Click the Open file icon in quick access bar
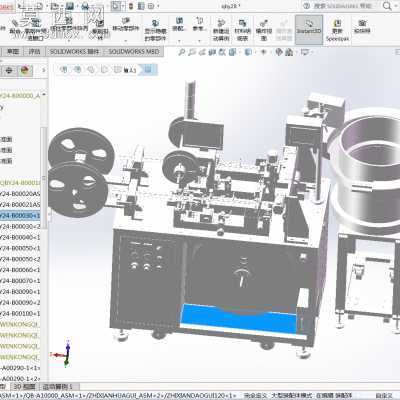The image size is (400, 400). [x=54, y=6]
